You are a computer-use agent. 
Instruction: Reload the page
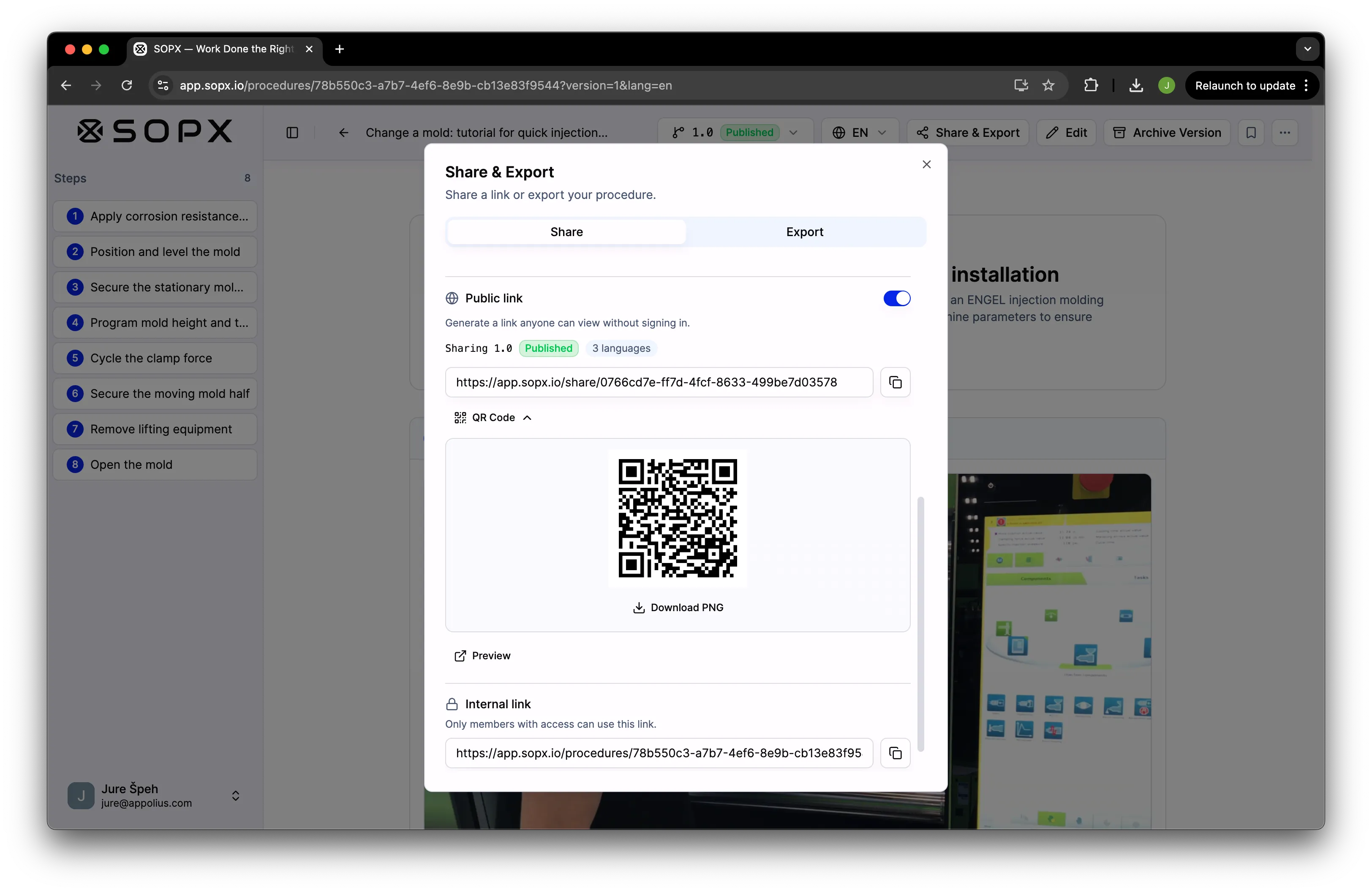(127, 85)
